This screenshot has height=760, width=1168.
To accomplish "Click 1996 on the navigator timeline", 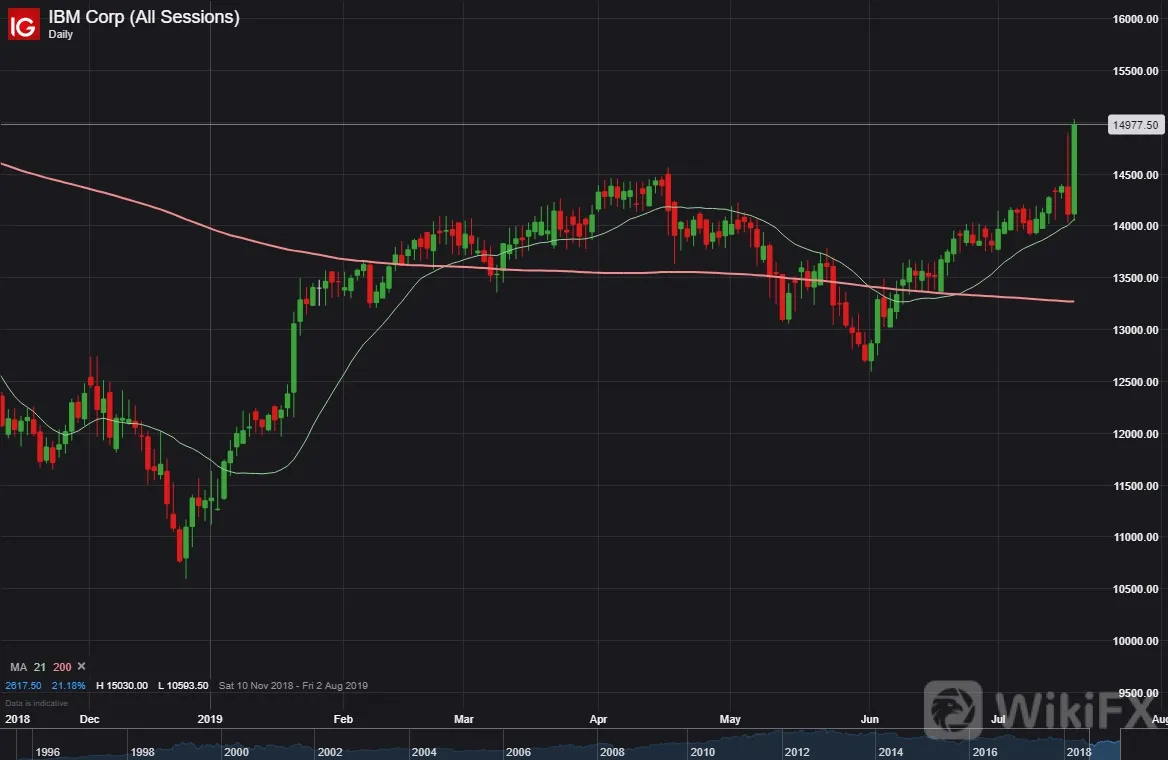I will [48, 751].
